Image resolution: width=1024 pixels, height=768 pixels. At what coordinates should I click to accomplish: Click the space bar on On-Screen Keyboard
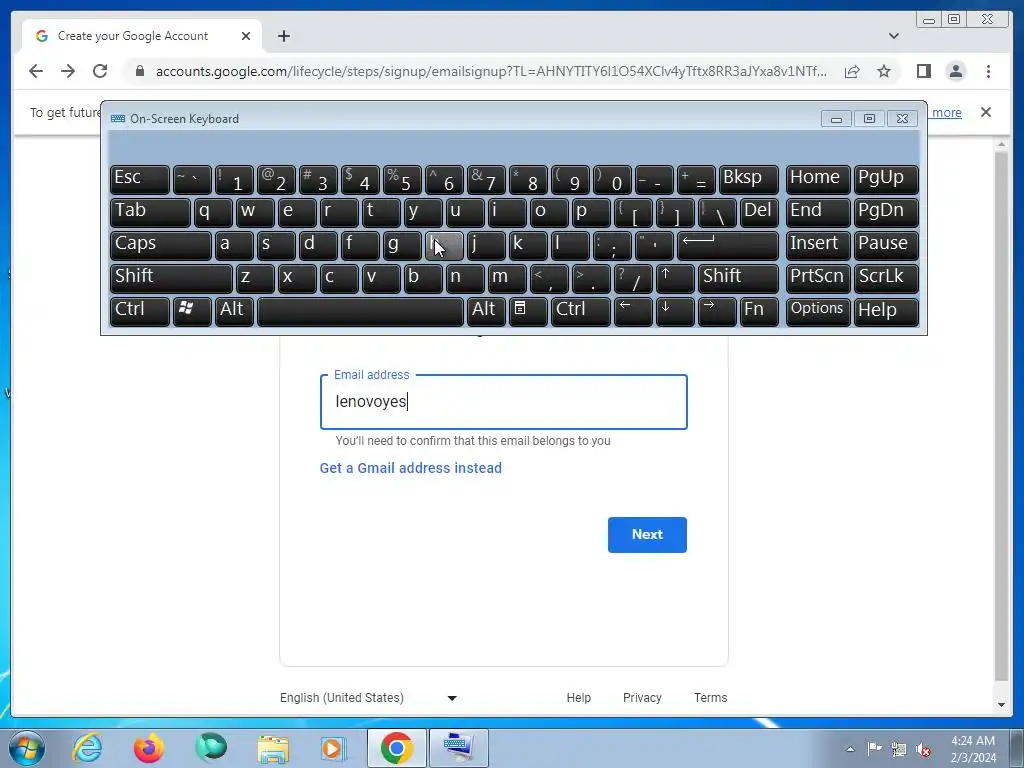[x=360, y=310]
